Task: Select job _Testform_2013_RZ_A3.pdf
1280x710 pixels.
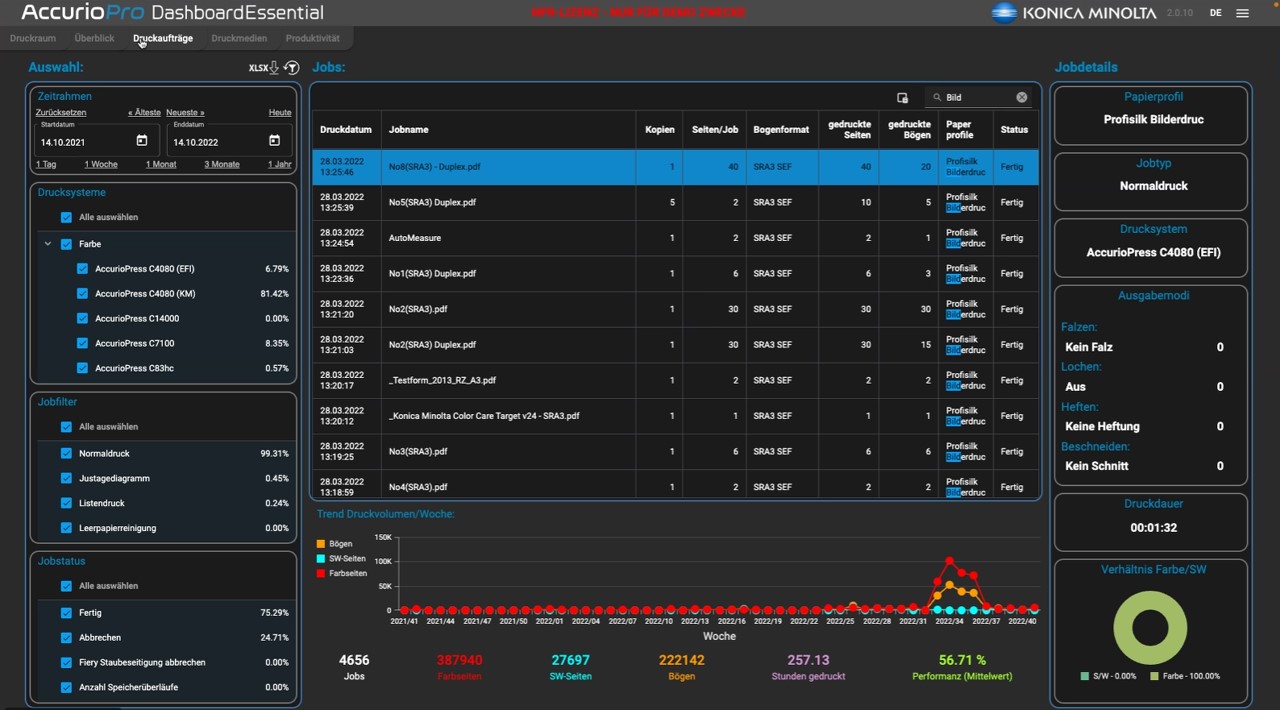Action: pyautogui.click(x=675, y=381)
